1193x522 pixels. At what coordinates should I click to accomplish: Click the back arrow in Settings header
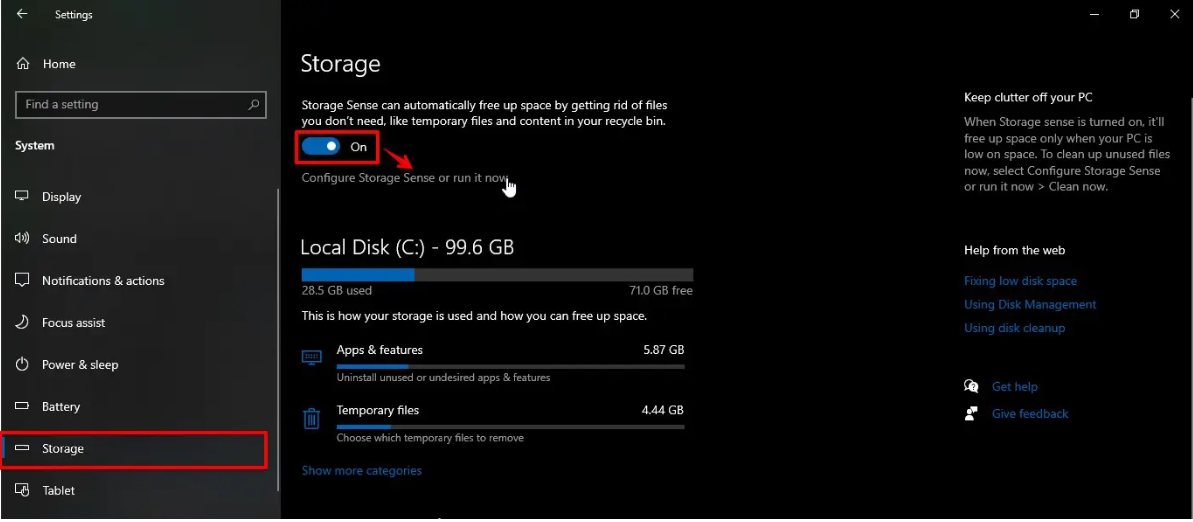click(22, 15)
